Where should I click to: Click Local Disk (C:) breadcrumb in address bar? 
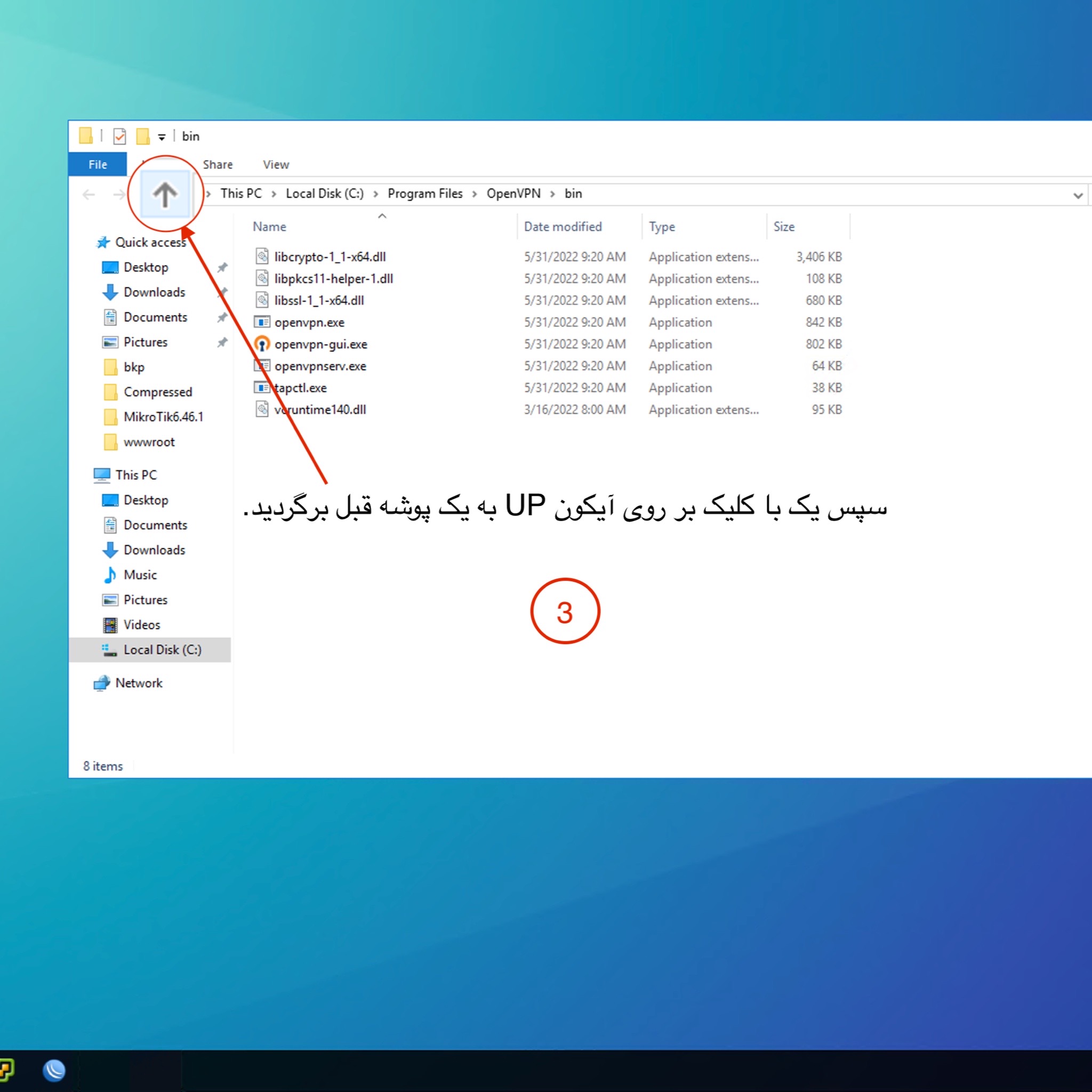[x=325, y=194]
